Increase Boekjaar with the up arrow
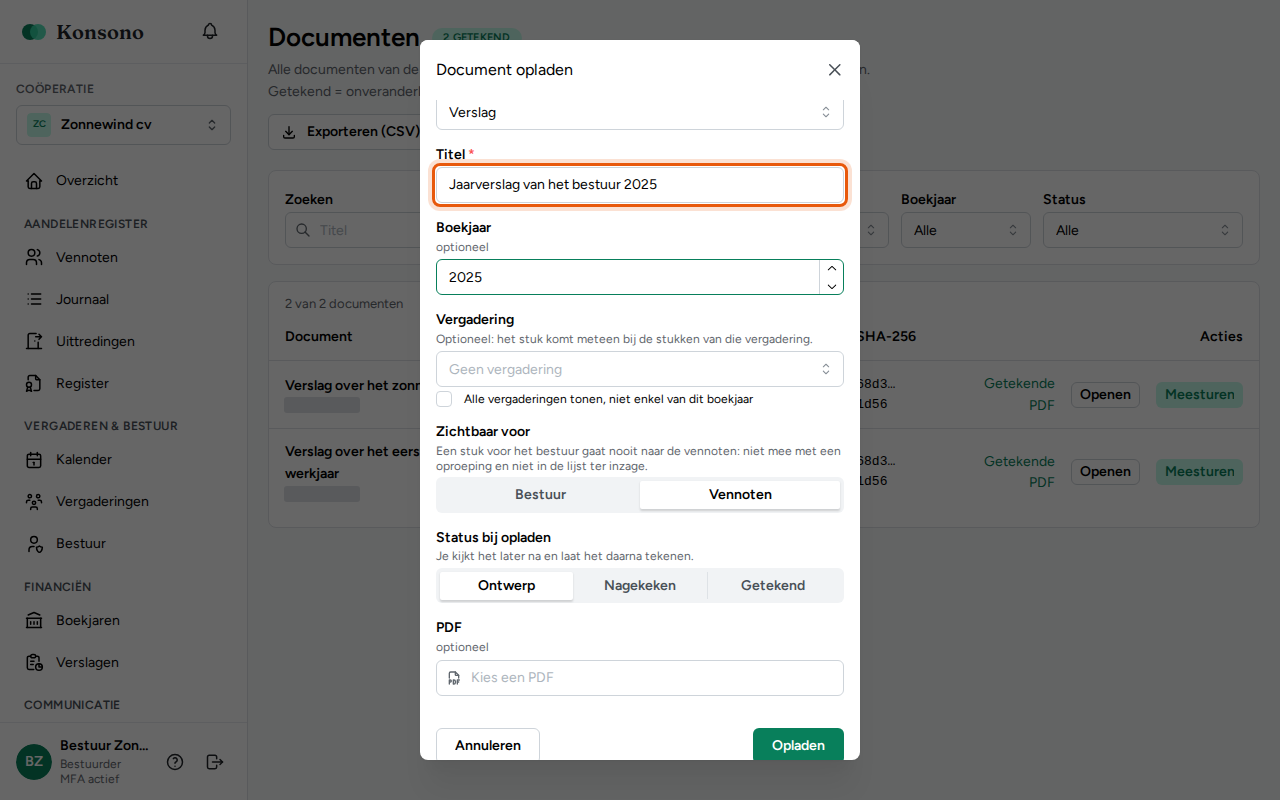 click(x=831, y=268)
